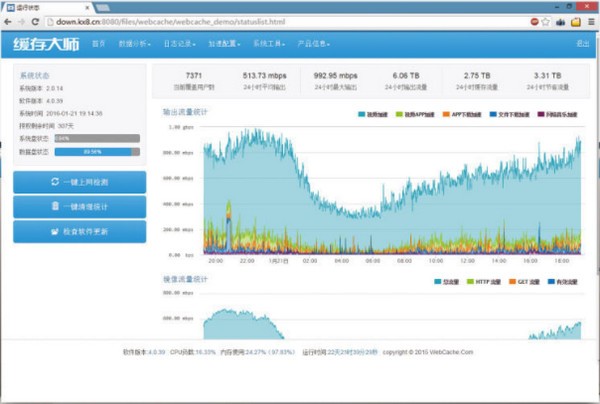Expand the 数据分析 dropdown menu

pyautogui.click(x=133, y=45)
